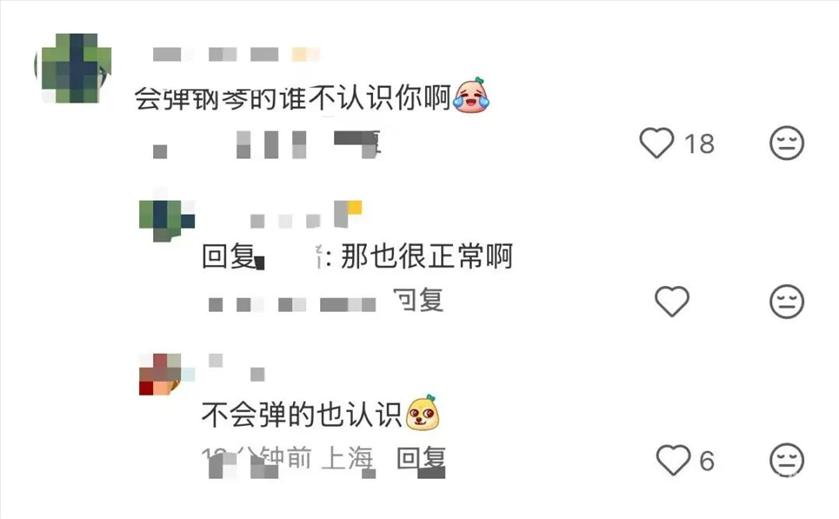Click the mentioned user after 回复 in the reply
The height and width of the screenshot is (519, 839).
point(289,257)
